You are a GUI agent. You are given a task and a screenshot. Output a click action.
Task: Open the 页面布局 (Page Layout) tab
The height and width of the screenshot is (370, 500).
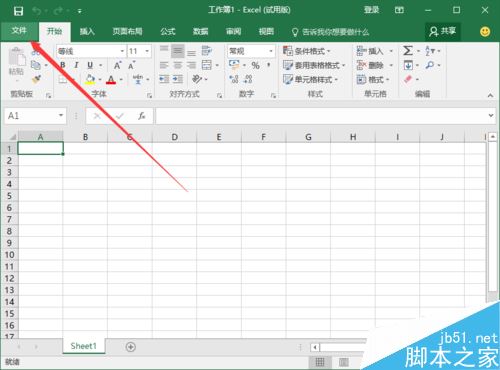[x=127, y=32]
